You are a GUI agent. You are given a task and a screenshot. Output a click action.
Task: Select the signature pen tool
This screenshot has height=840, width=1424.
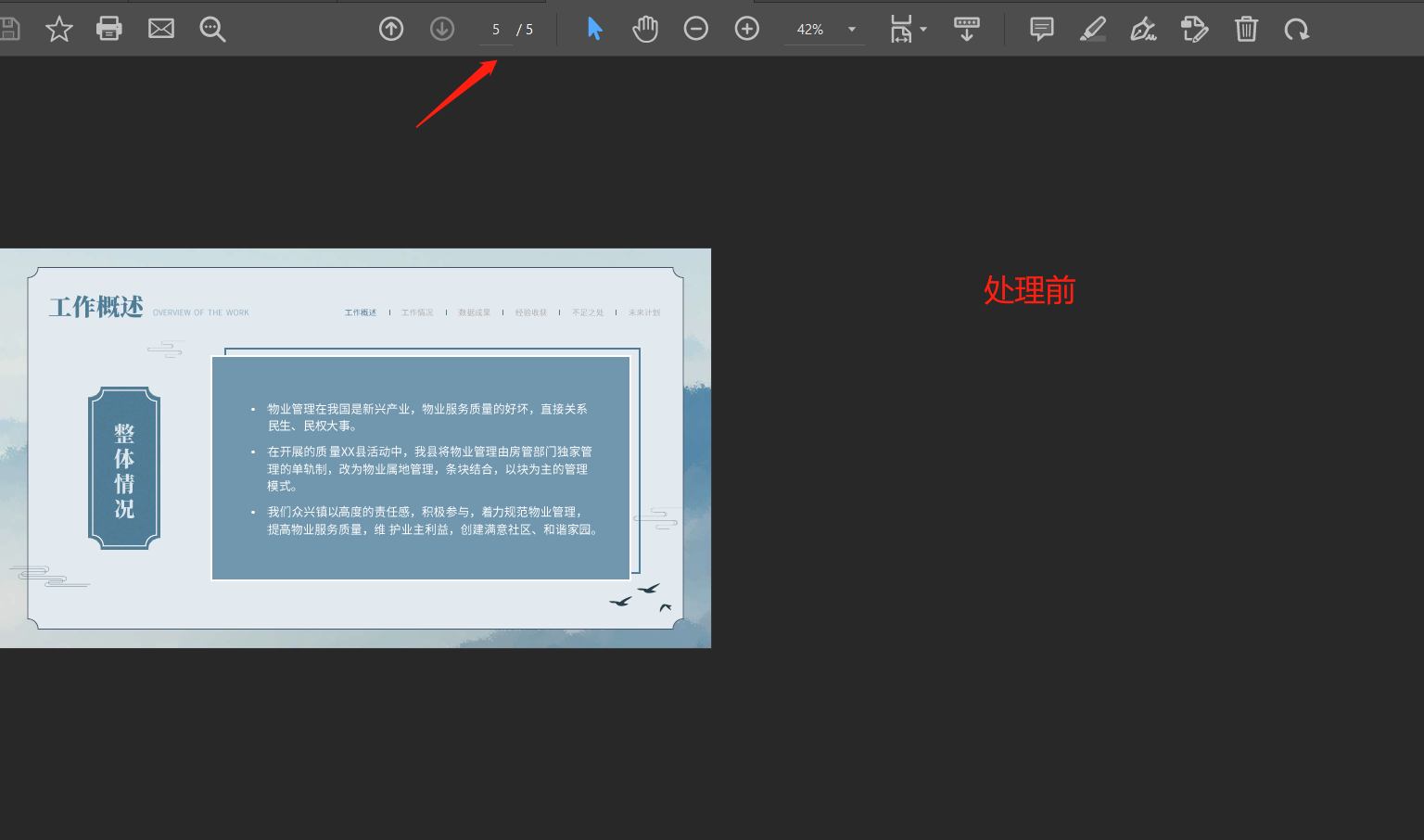point(1143,31)
